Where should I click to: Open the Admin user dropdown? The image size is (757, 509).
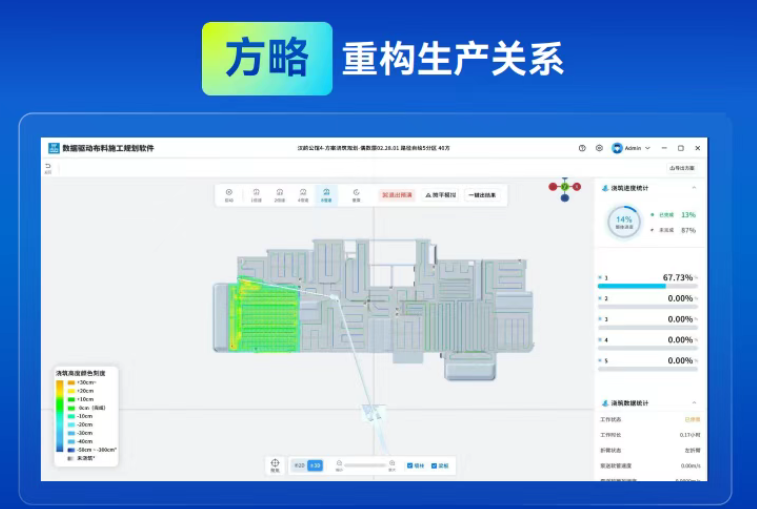[x=632, y=148]
